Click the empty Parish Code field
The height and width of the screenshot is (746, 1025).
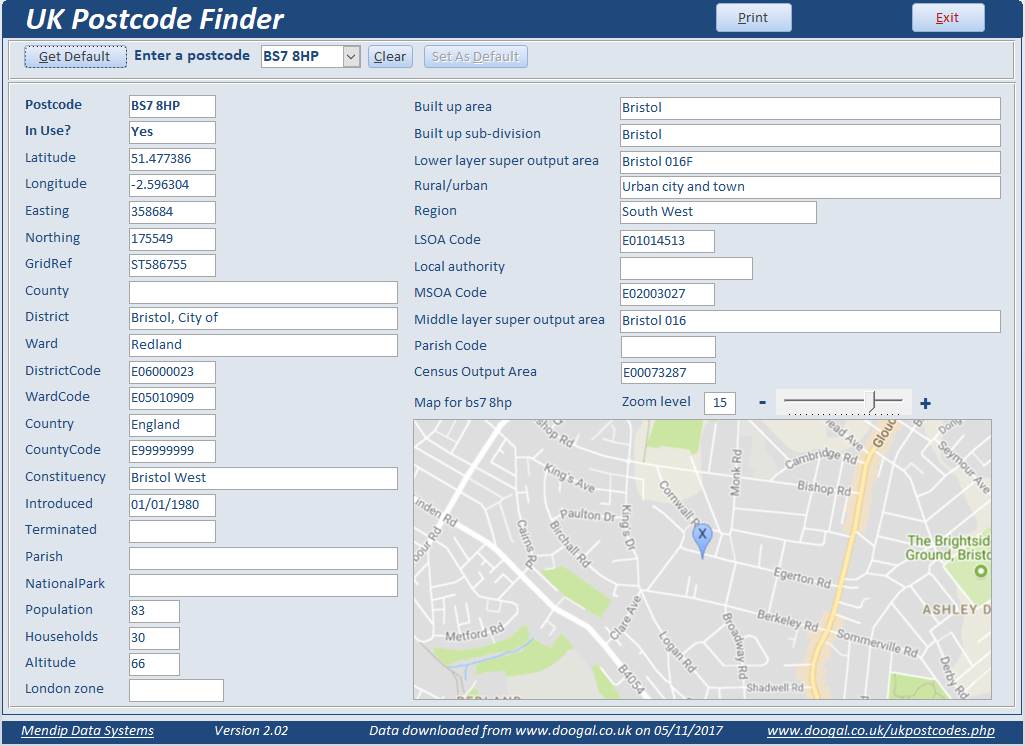[x=667, y=347]
